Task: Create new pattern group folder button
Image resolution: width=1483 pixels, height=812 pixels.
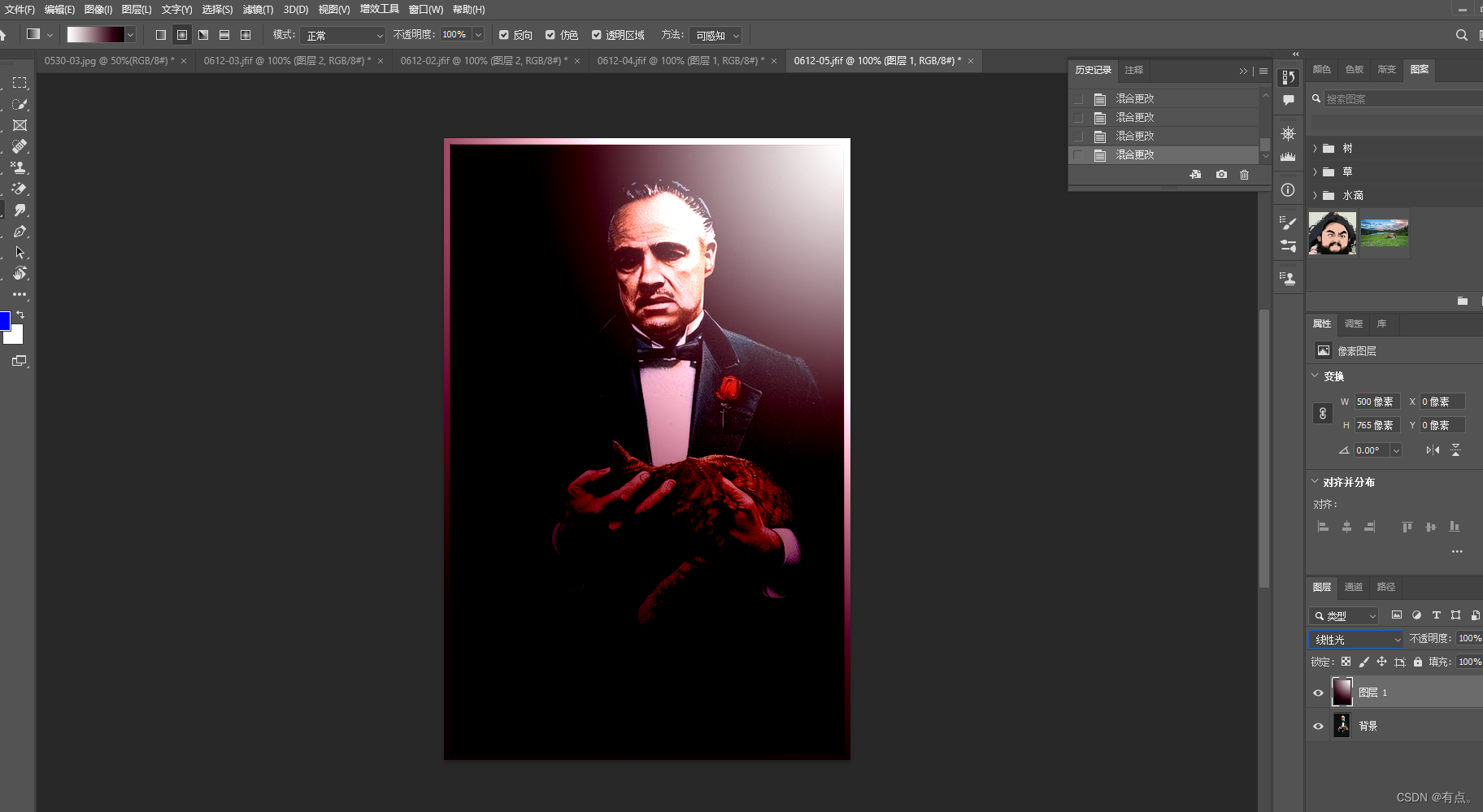Action: 1463,301
